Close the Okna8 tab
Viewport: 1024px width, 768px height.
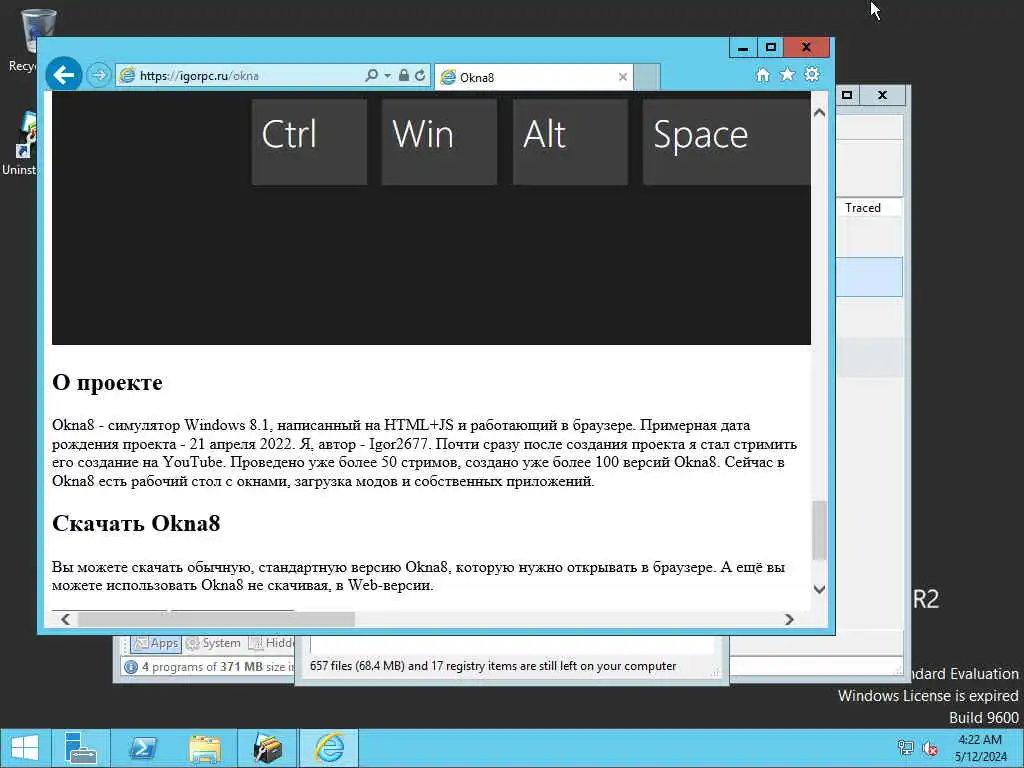click(x=622, y=77)
